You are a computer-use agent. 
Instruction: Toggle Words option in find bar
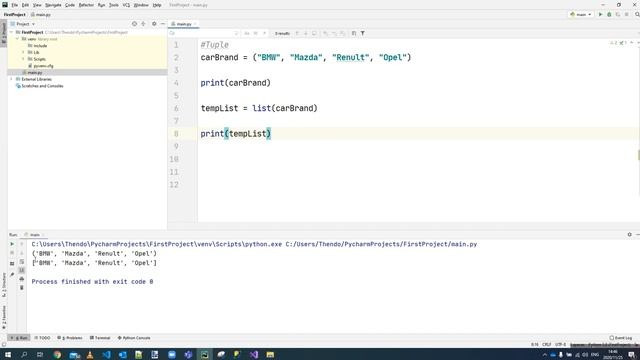(256, 33)
